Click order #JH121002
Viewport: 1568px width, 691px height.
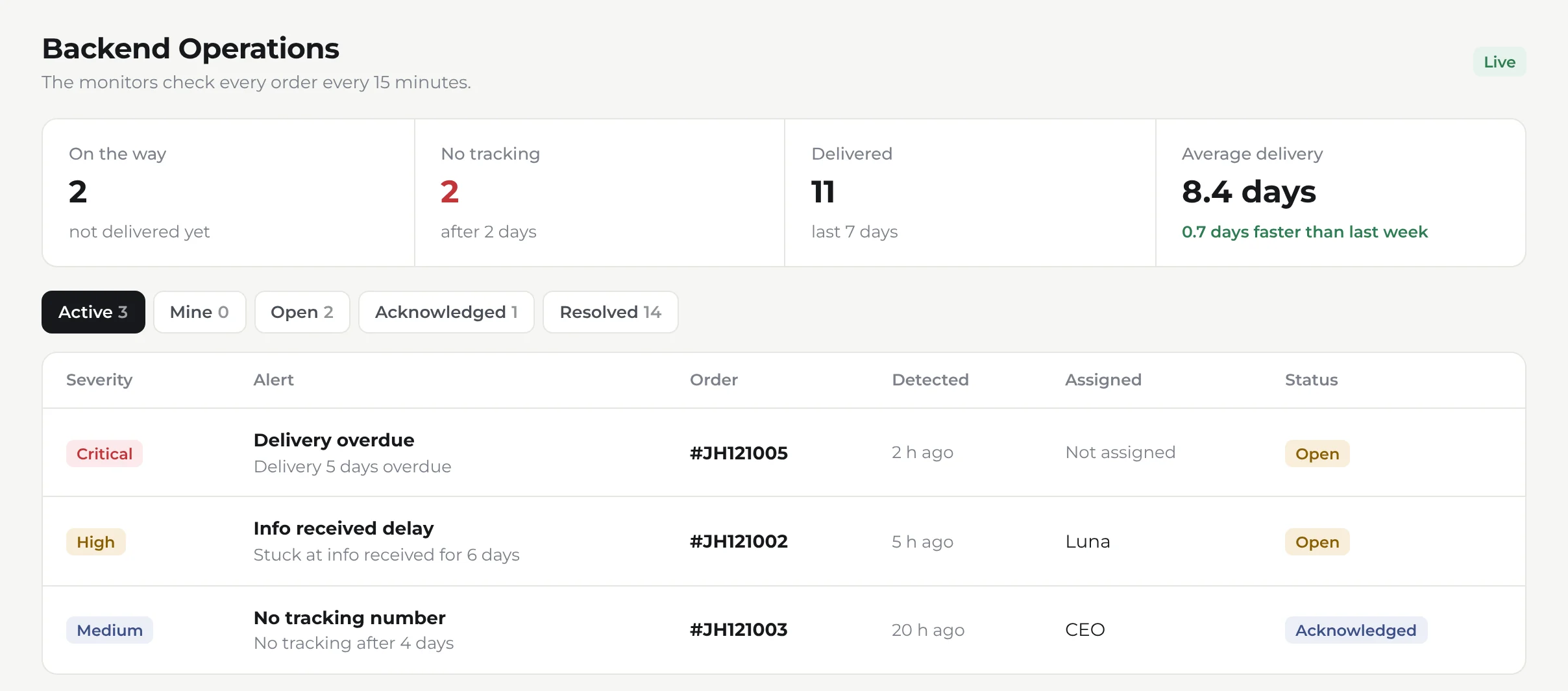point(739,541)
